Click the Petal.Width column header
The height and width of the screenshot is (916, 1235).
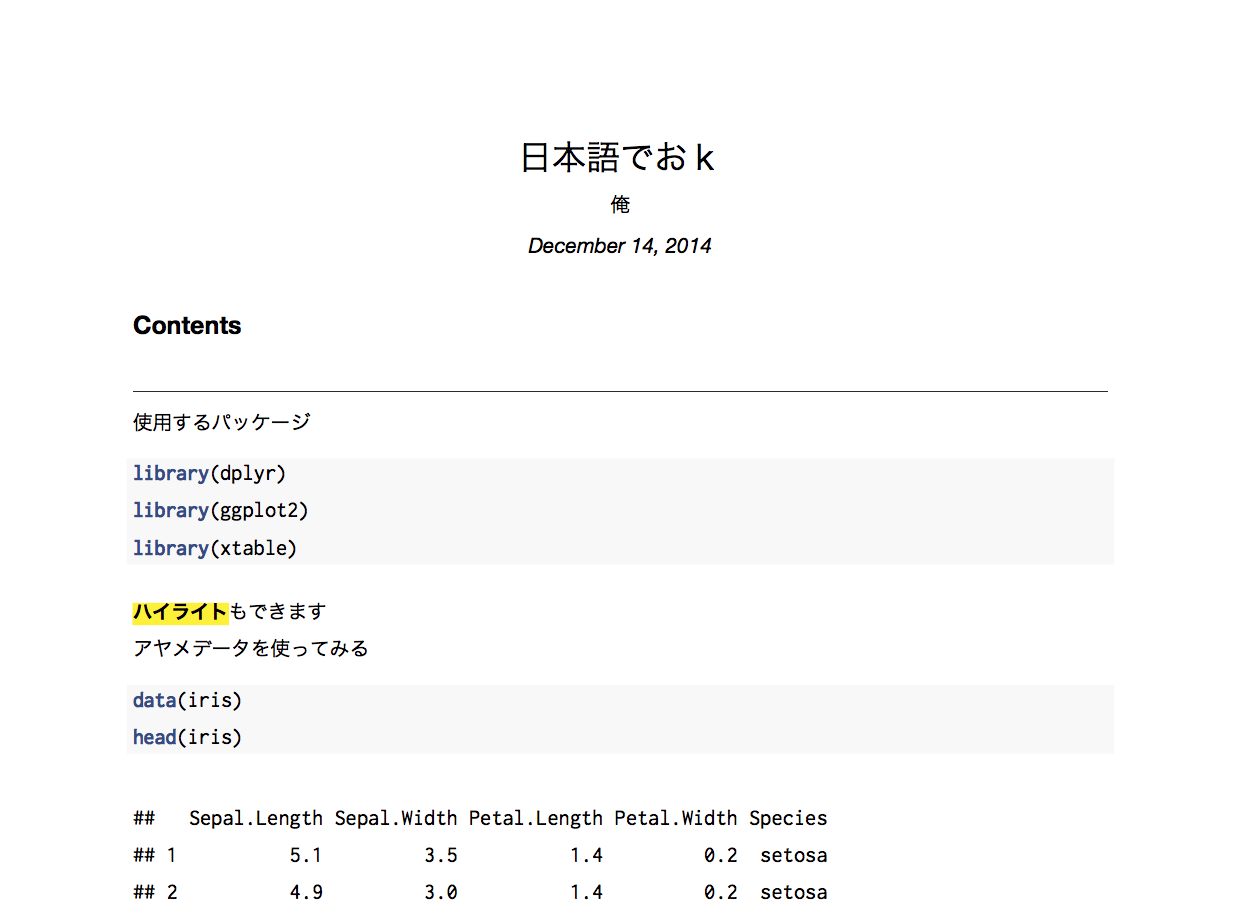pos(673,817)
